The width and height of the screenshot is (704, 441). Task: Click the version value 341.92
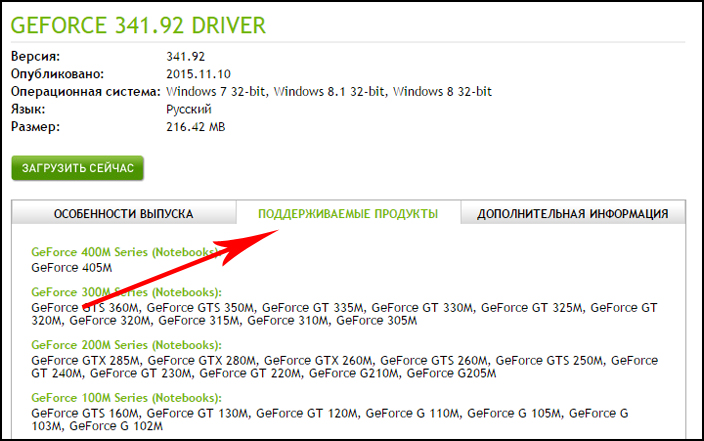187,56
